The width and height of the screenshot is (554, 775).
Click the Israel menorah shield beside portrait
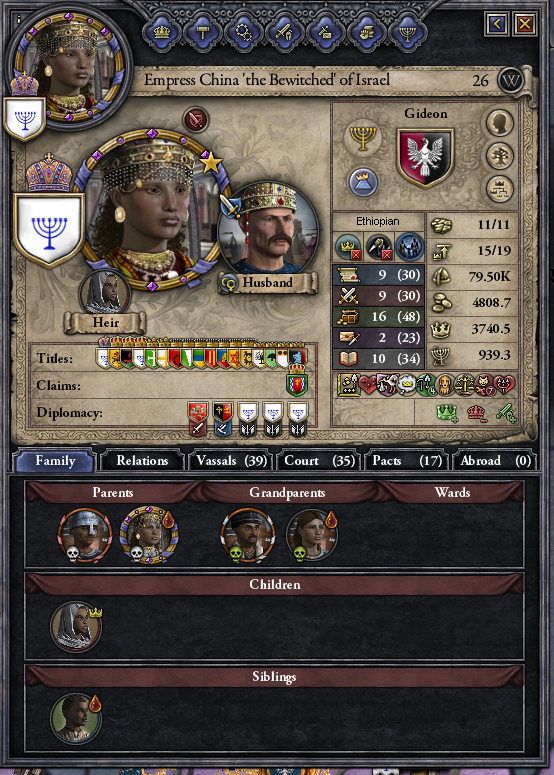click(48, 228)
